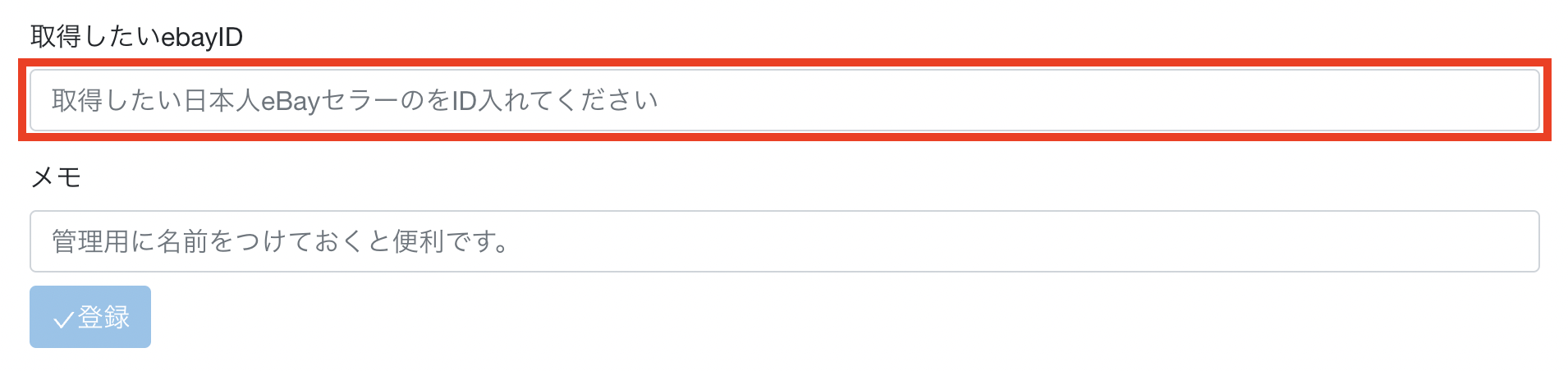Click the メモ label text
Viewport: 1568px width, 371px height.
[56, 176]
